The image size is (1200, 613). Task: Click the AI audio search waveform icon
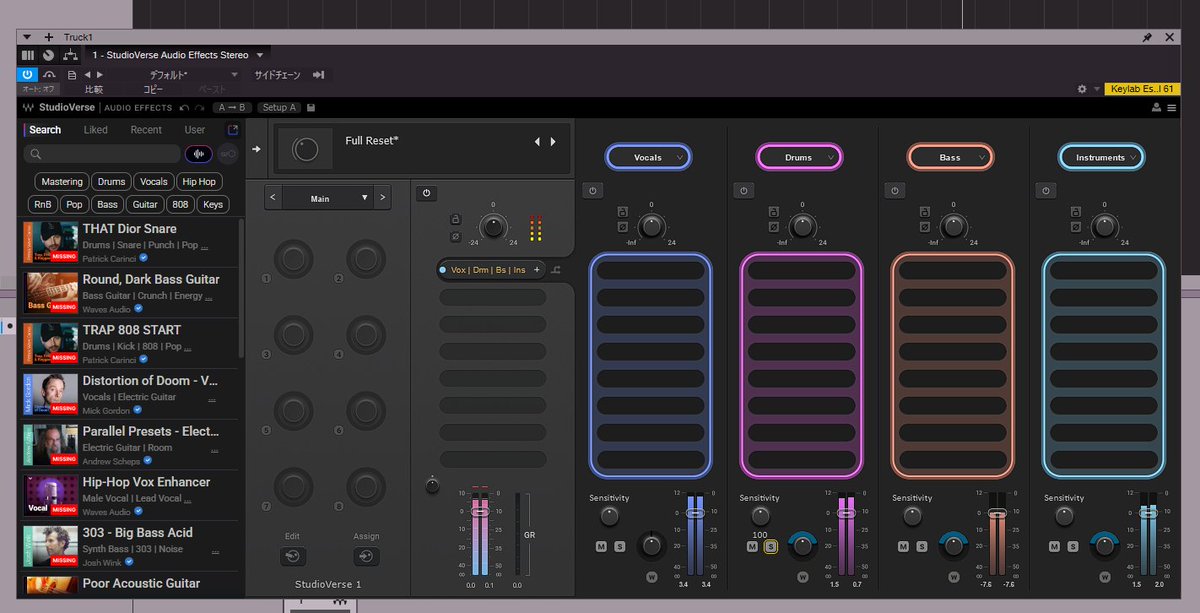pos(198,154)
